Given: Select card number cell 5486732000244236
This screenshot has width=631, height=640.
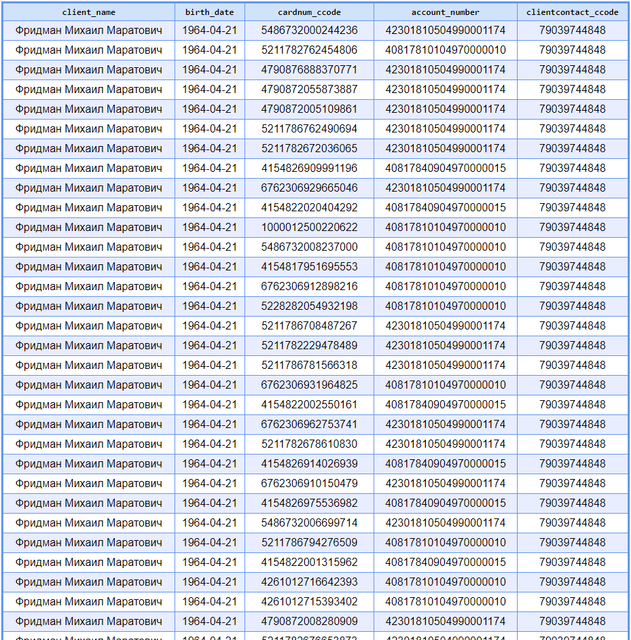Looking at the screenshot, I should click(309, 30).
